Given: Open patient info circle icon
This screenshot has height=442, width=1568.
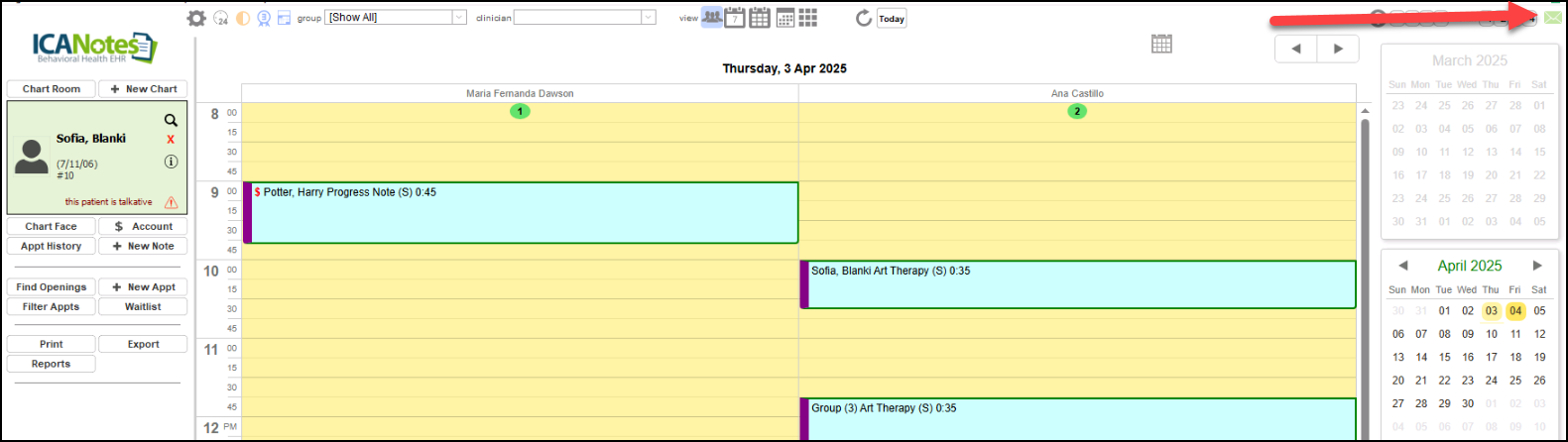Looking at the screenshot, I should tap(171, 162).
